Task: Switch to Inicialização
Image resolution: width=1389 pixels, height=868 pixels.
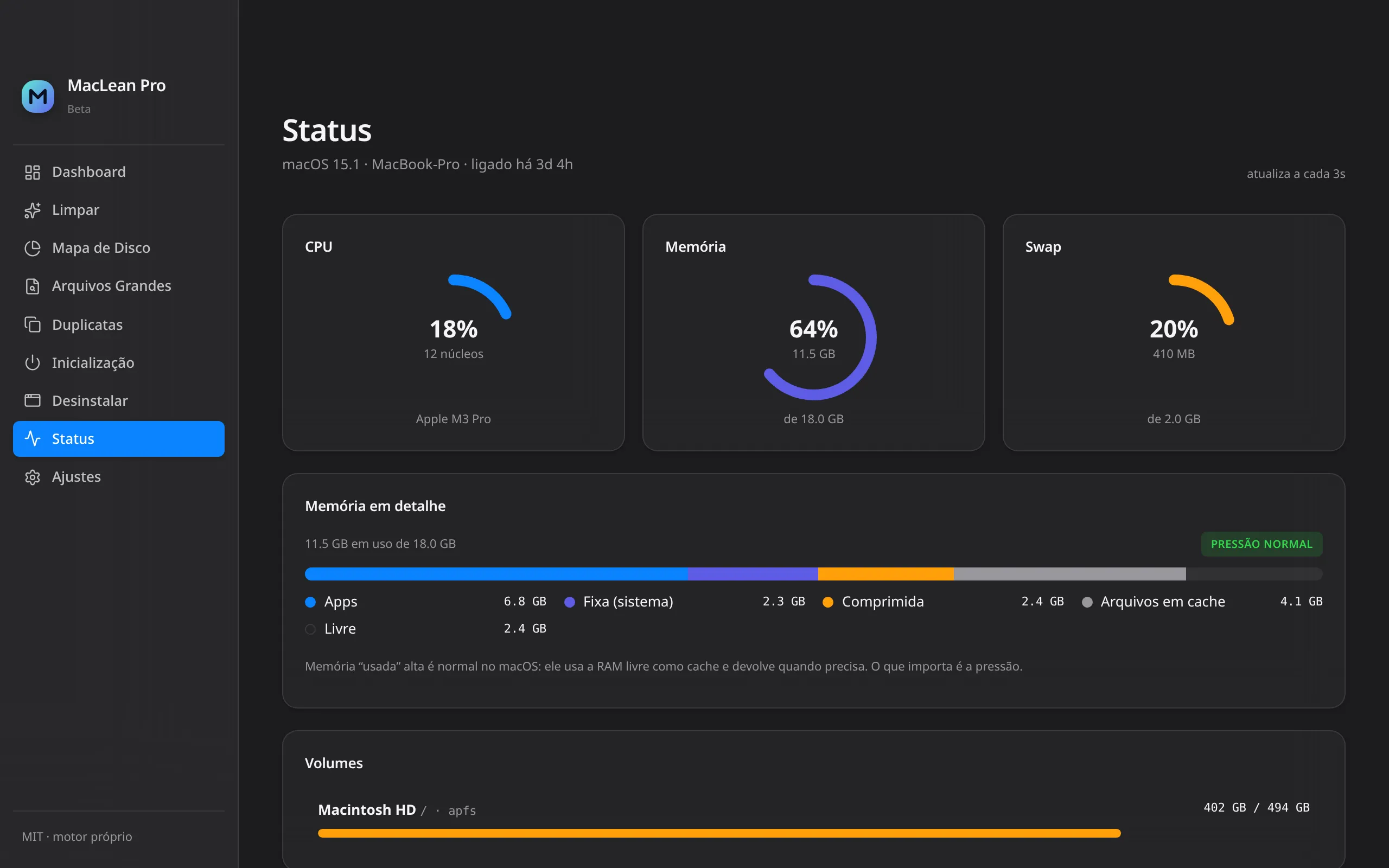Action: 119,362
